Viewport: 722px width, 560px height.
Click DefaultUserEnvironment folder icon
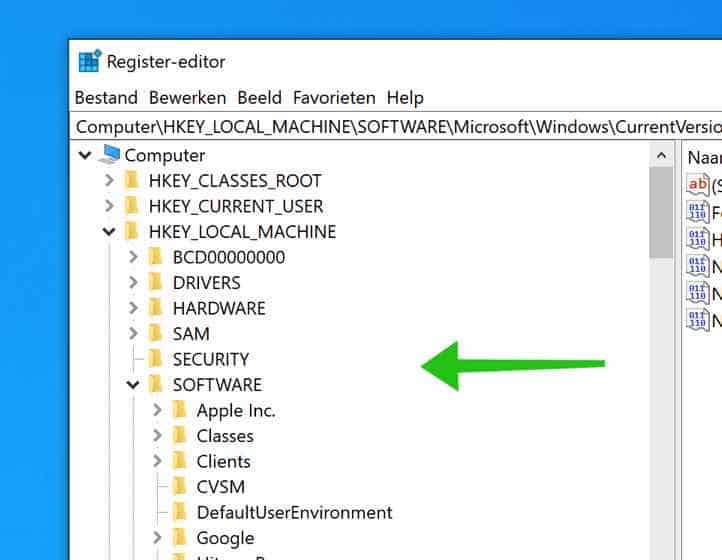tap(180, 512)
